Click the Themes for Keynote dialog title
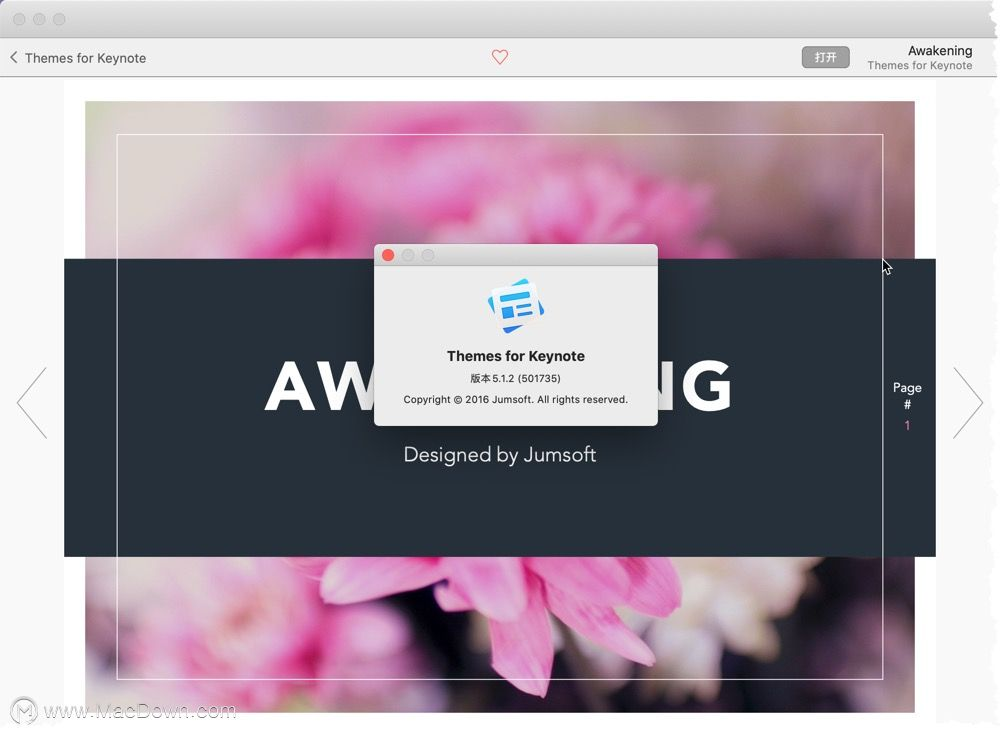Screen dimensions: 1000x730 click(515, 356)
